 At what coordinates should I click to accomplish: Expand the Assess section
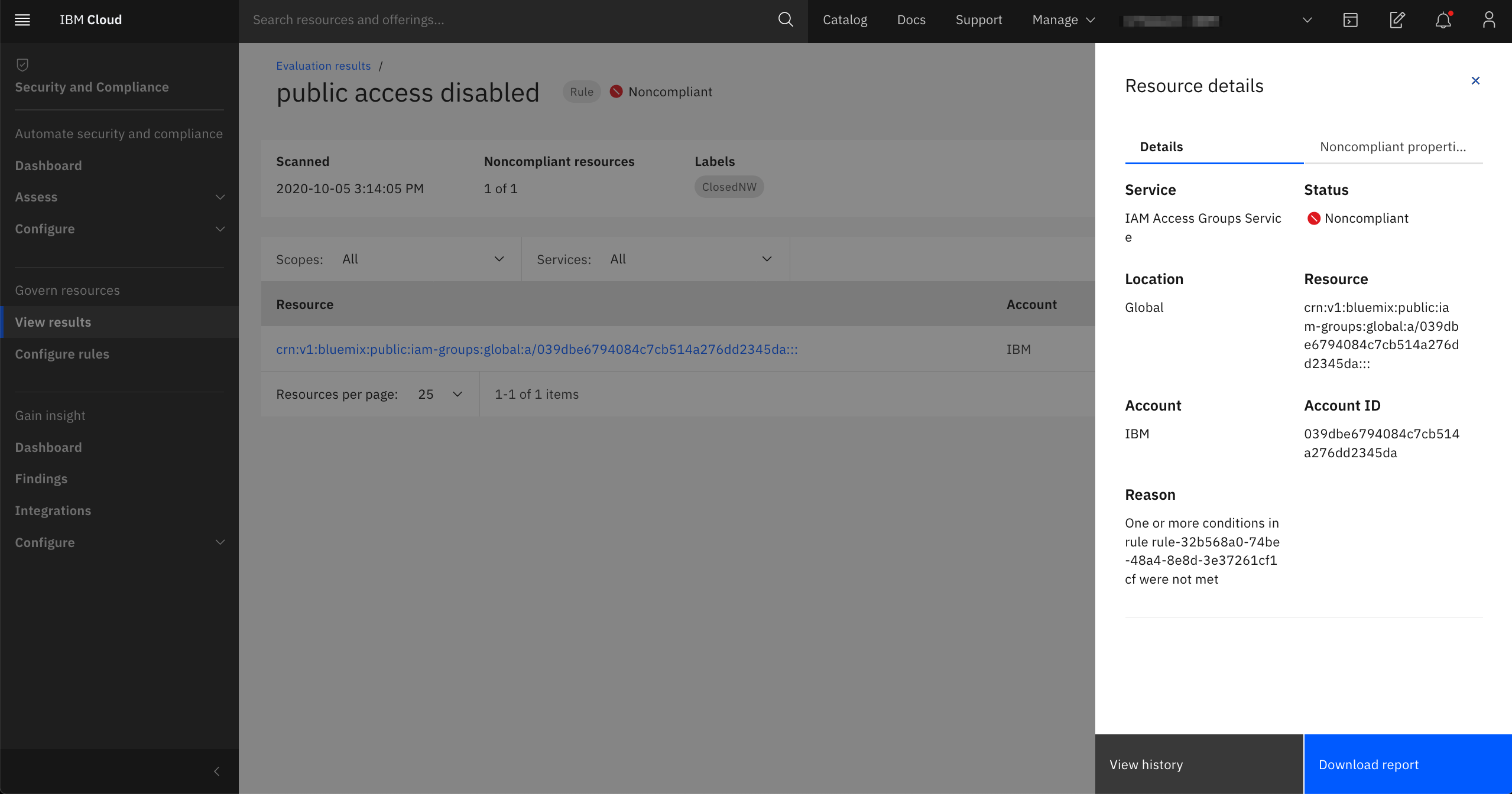119,197
